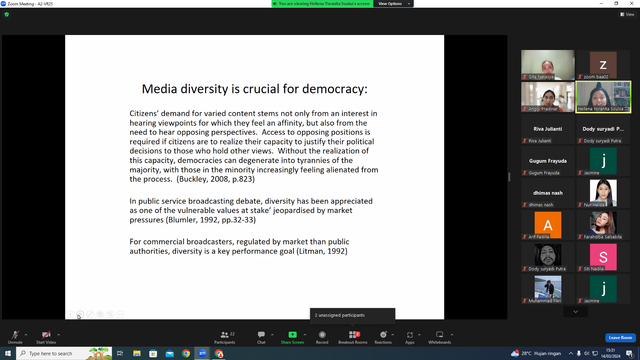Select Anggi Pradinar's video tile

[x=548, y=97]
